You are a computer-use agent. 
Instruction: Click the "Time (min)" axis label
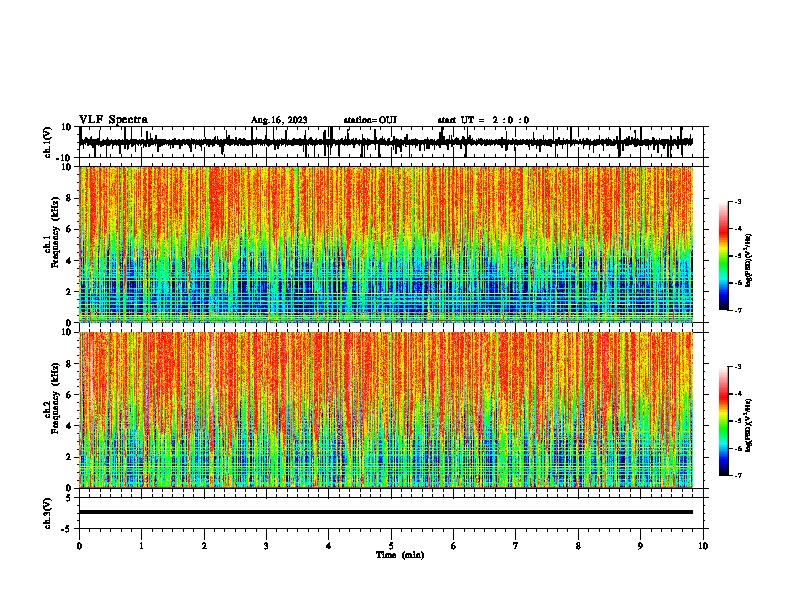pos(400,555)
